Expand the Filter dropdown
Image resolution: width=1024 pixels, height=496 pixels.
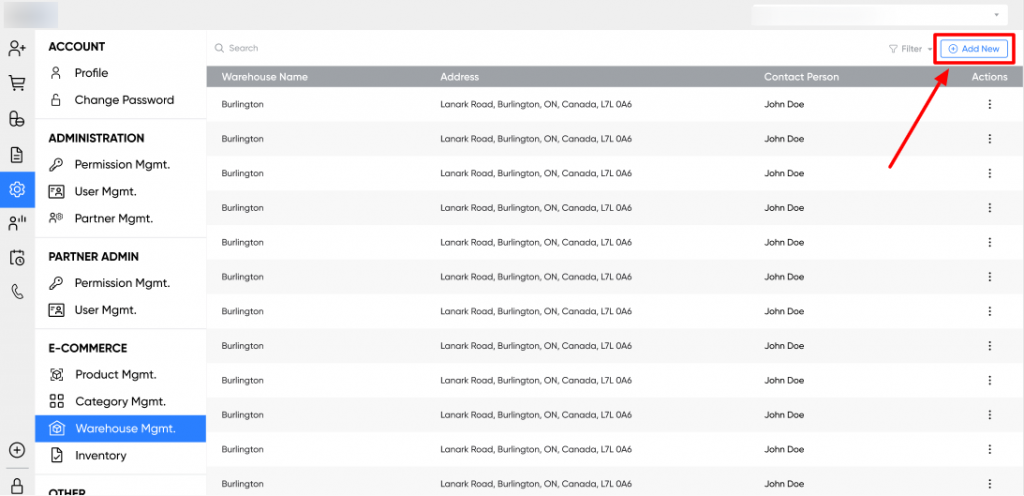909,49
